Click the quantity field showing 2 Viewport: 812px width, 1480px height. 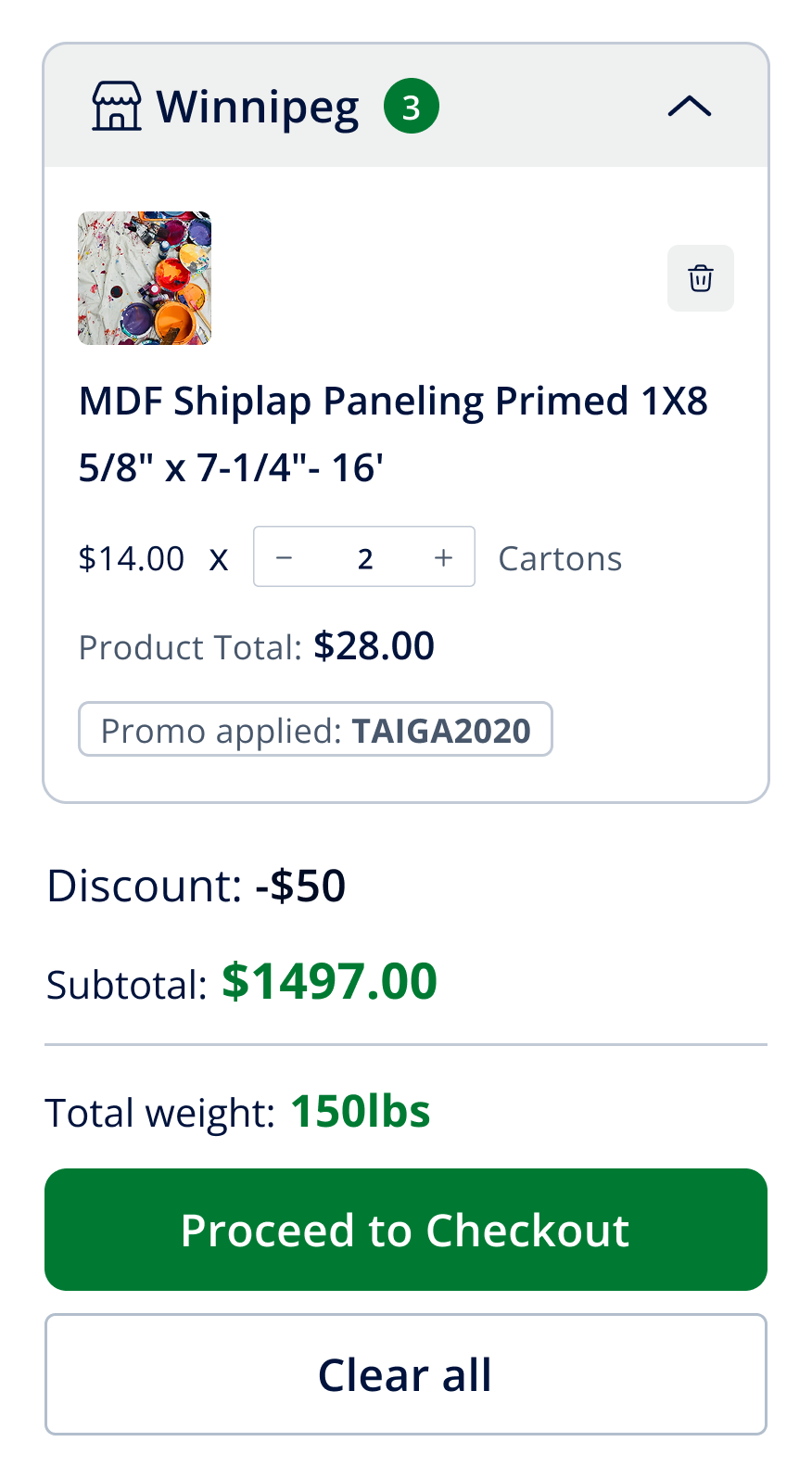click(365, 558)
